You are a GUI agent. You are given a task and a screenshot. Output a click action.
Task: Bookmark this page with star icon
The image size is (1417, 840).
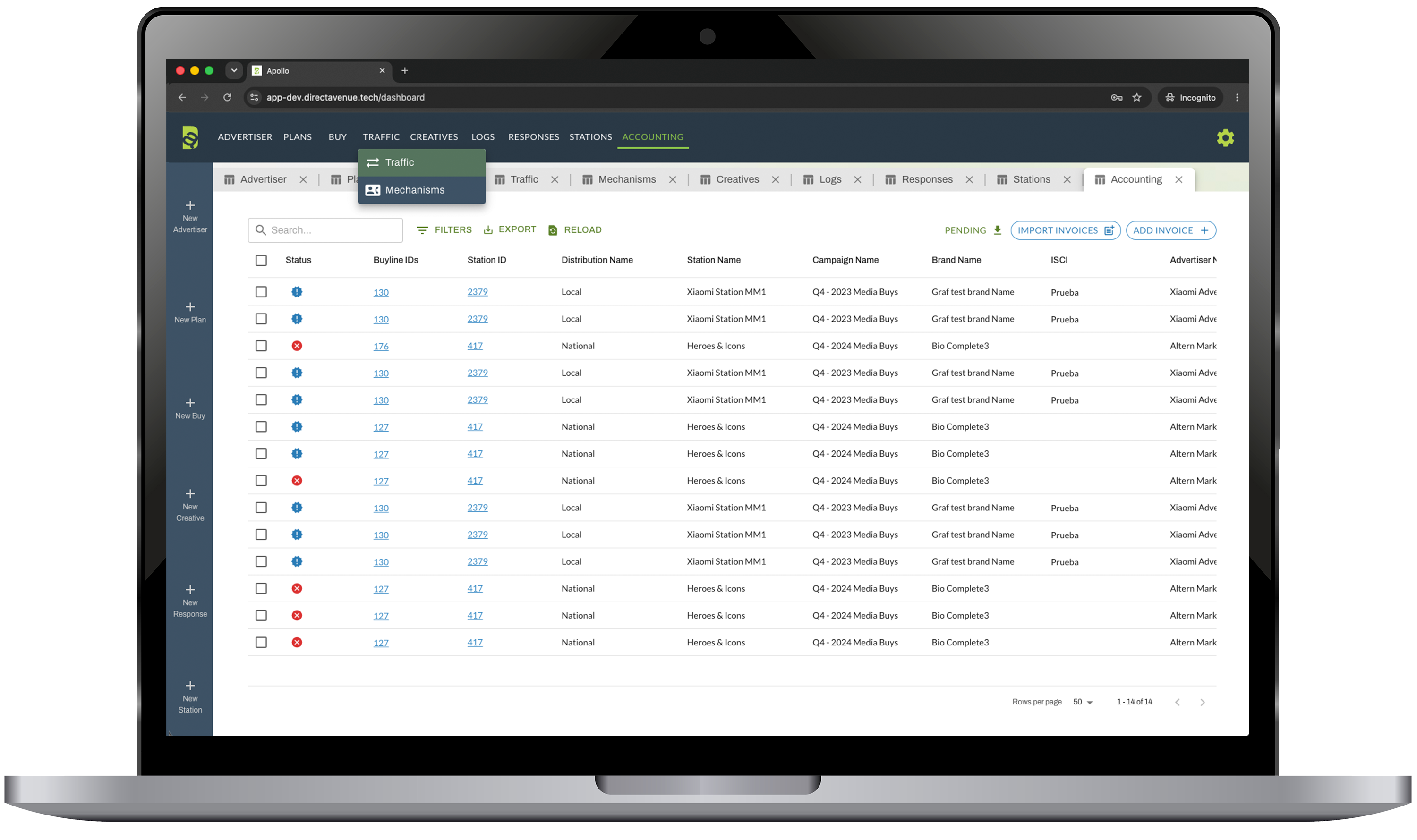point(1136,97)
